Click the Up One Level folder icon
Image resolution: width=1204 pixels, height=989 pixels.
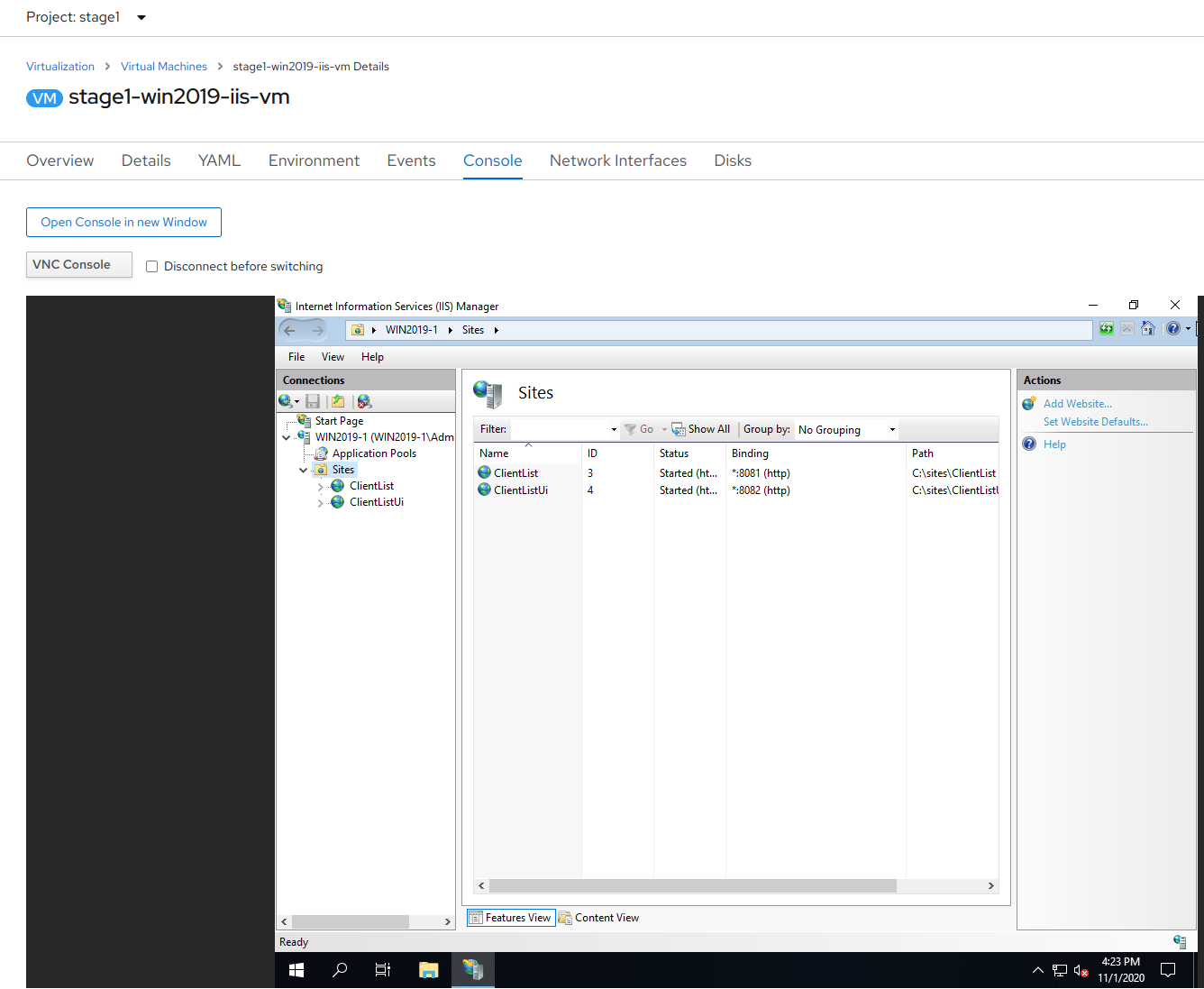[338, 401]
